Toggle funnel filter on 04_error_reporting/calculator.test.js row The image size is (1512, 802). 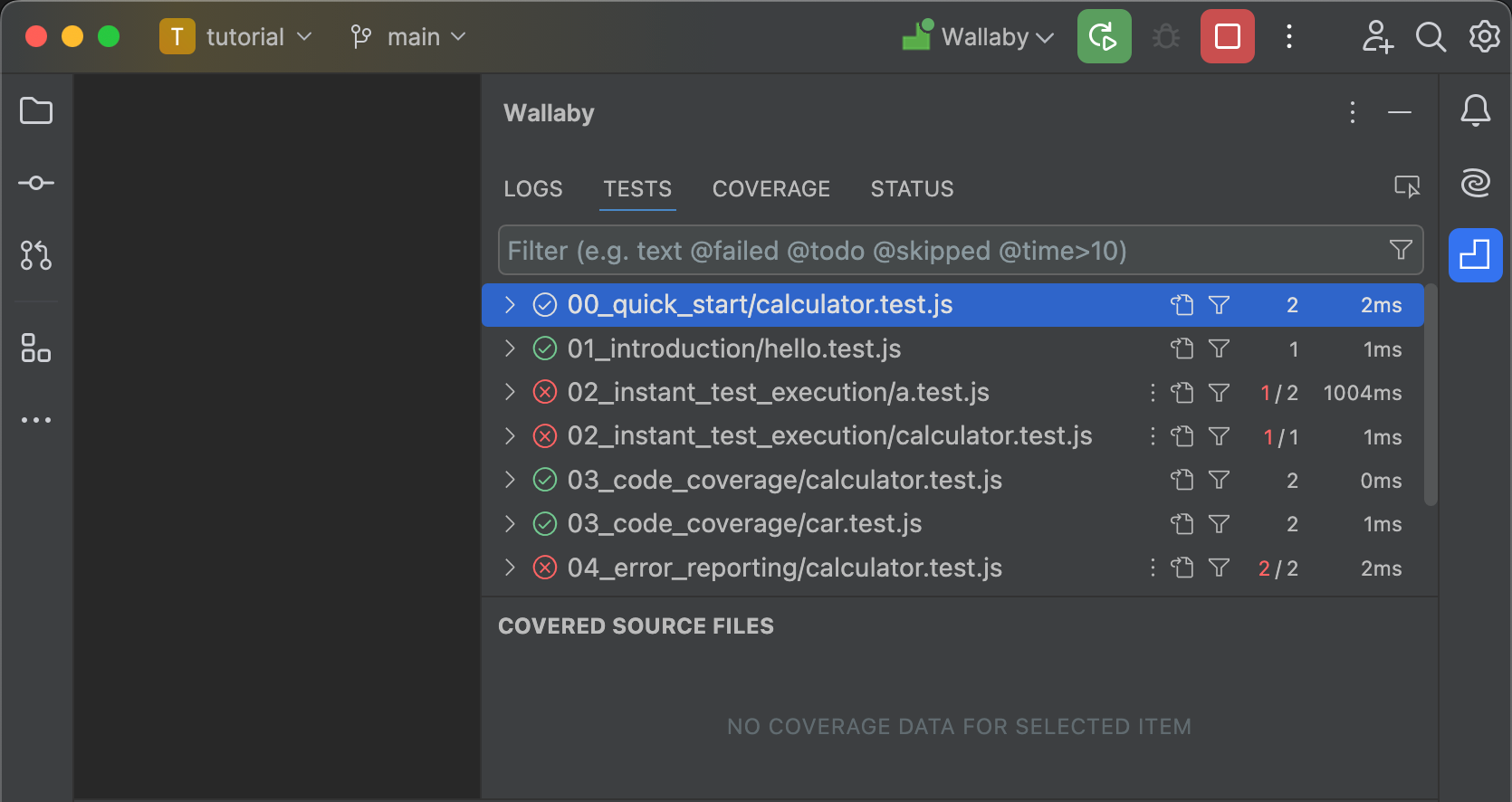[x=1220, y=568]
